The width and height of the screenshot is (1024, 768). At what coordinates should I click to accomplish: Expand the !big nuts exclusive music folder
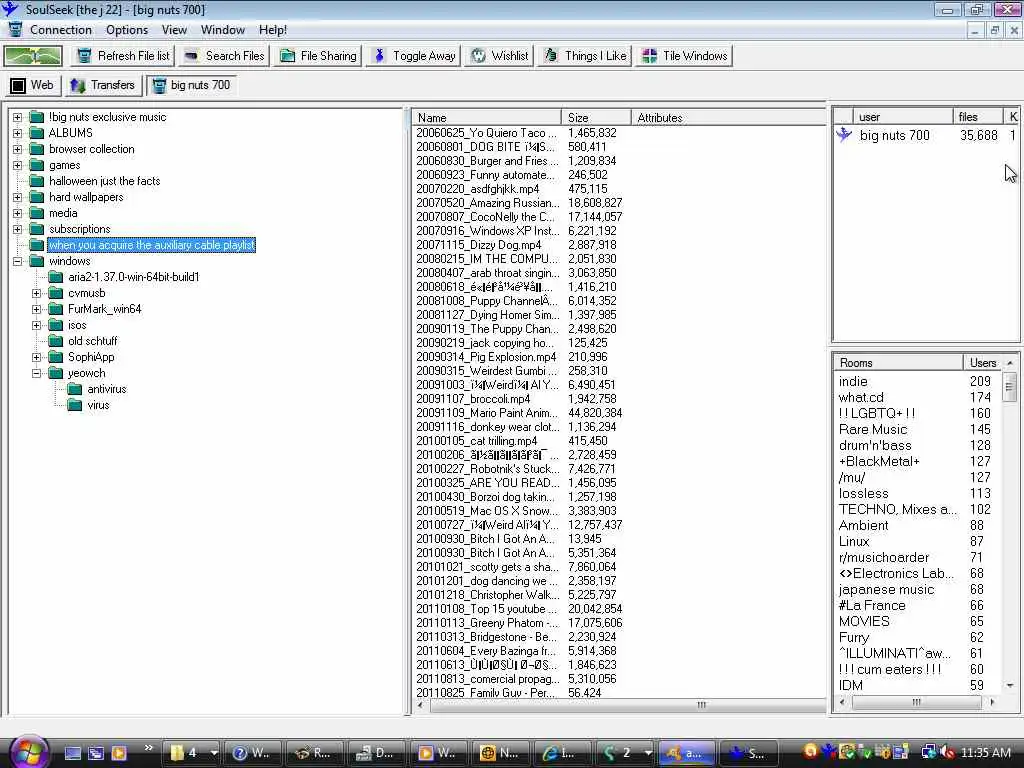click(18, 118)
